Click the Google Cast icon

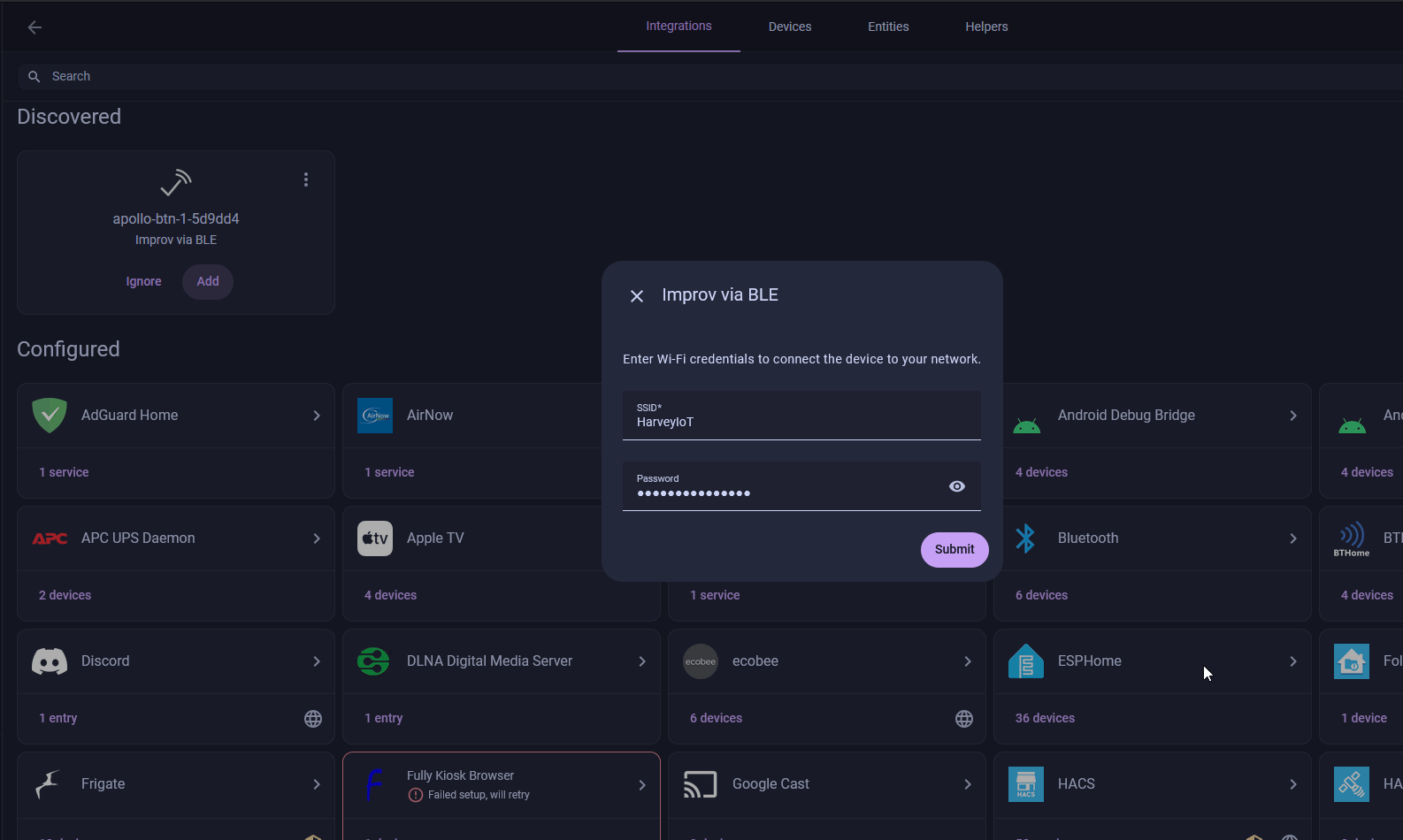coord(700,784)
